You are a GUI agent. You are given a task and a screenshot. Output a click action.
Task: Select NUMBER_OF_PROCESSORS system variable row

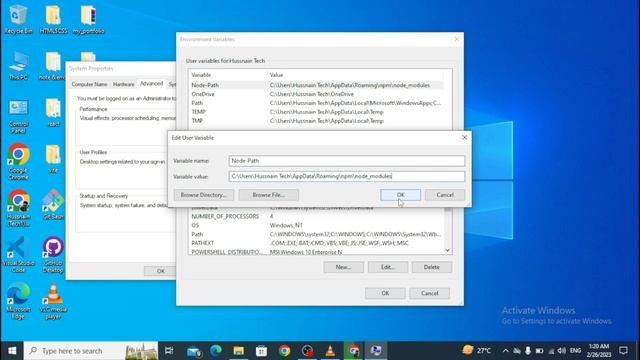pos(316,216)
